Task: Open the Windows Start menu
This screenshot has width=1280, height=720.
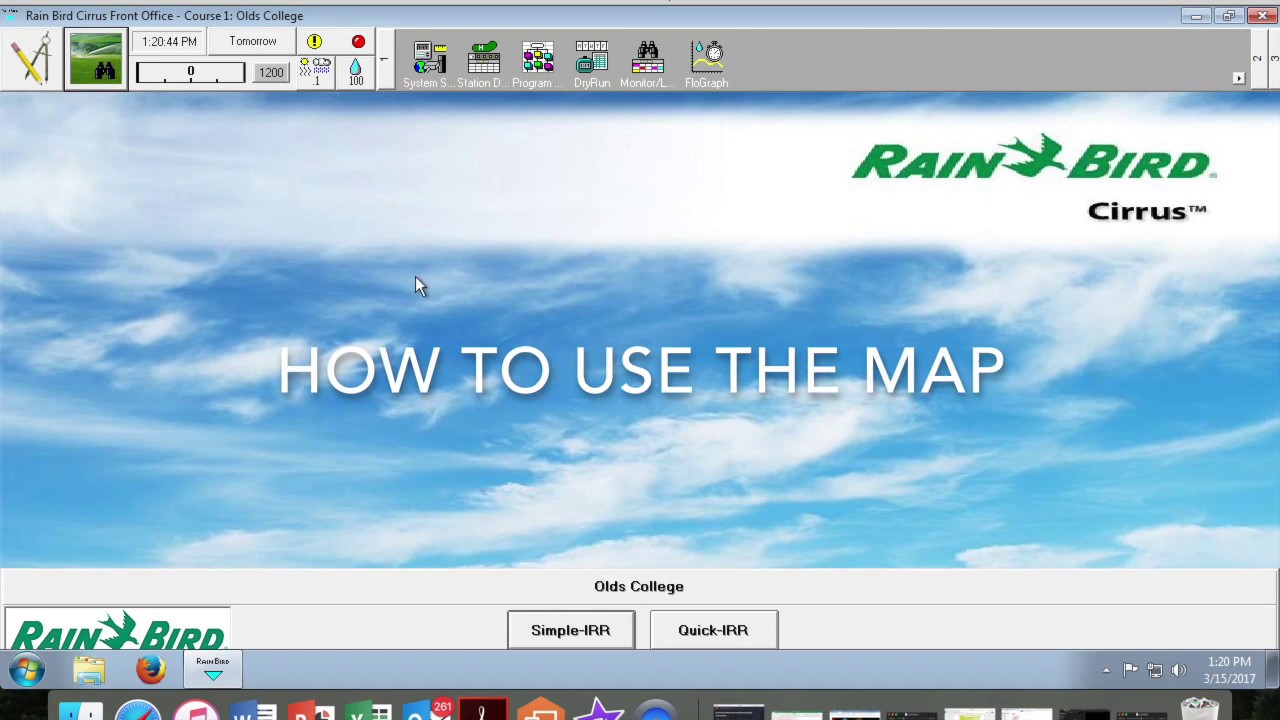Action: pos(27,670)
